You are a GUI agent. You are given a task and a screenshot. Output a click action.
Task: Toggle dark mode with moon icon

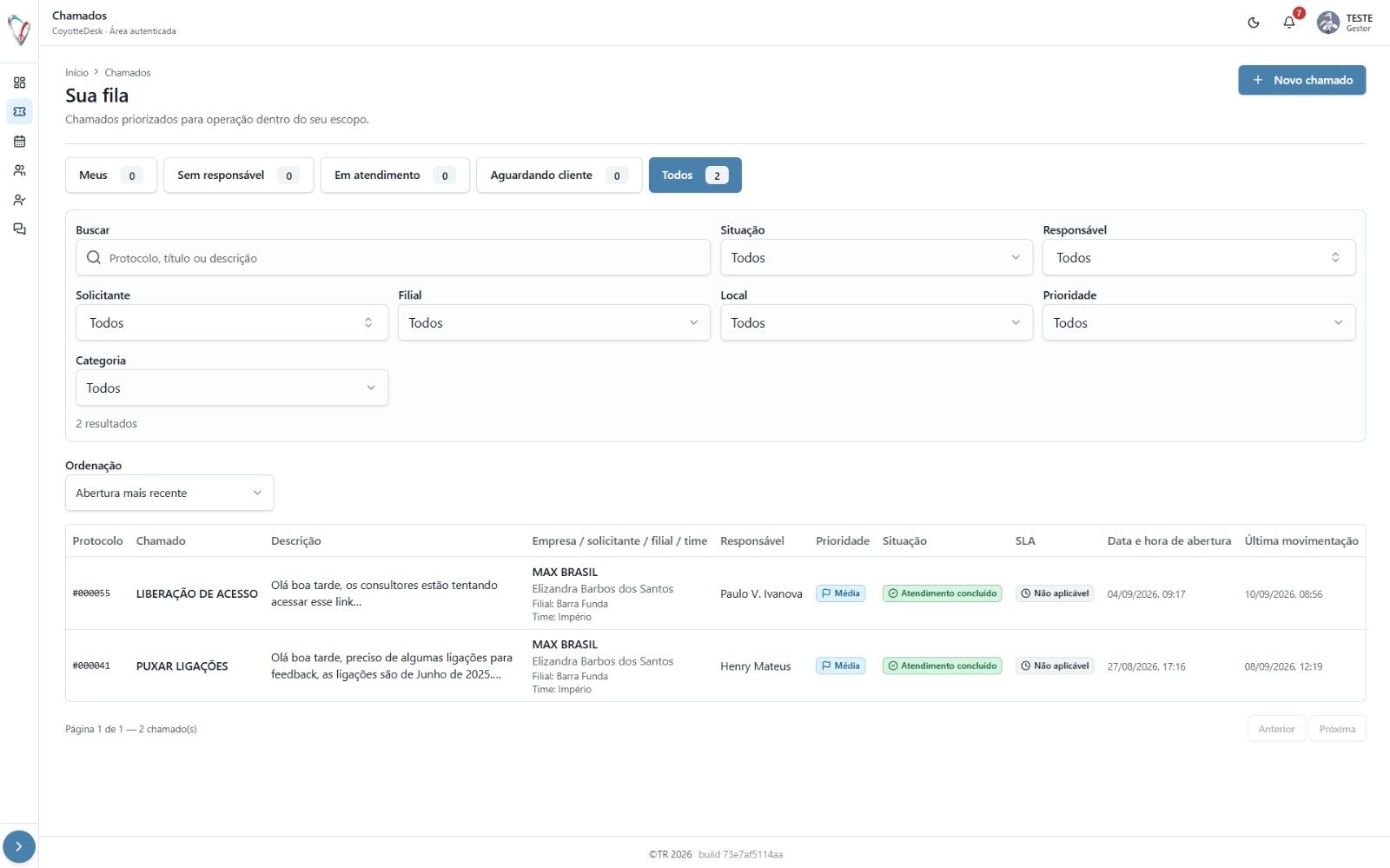coord(1254,23)
